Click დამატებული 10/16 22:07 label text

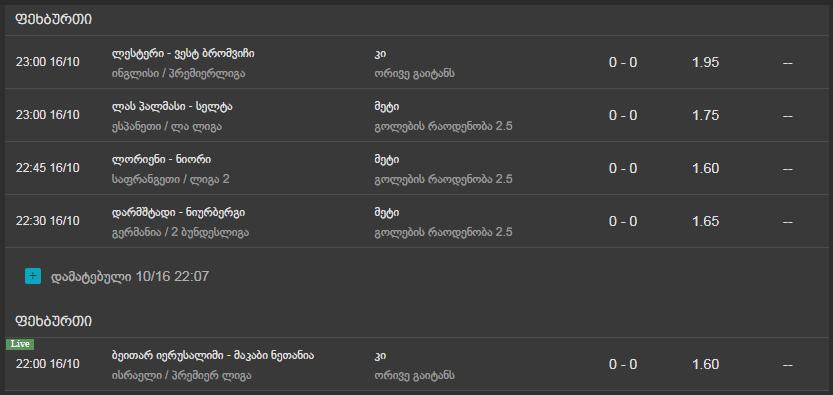click(130, 276)
